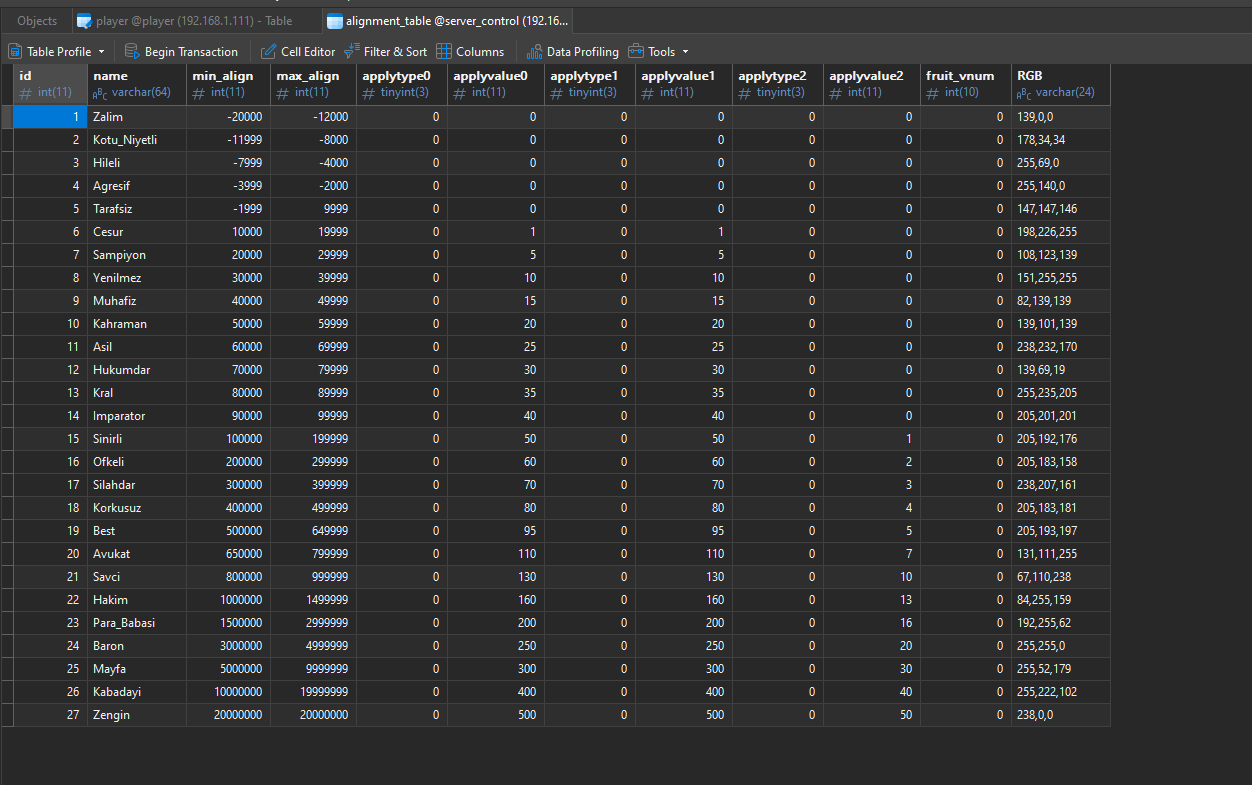Click the name column header

(137, 84)
